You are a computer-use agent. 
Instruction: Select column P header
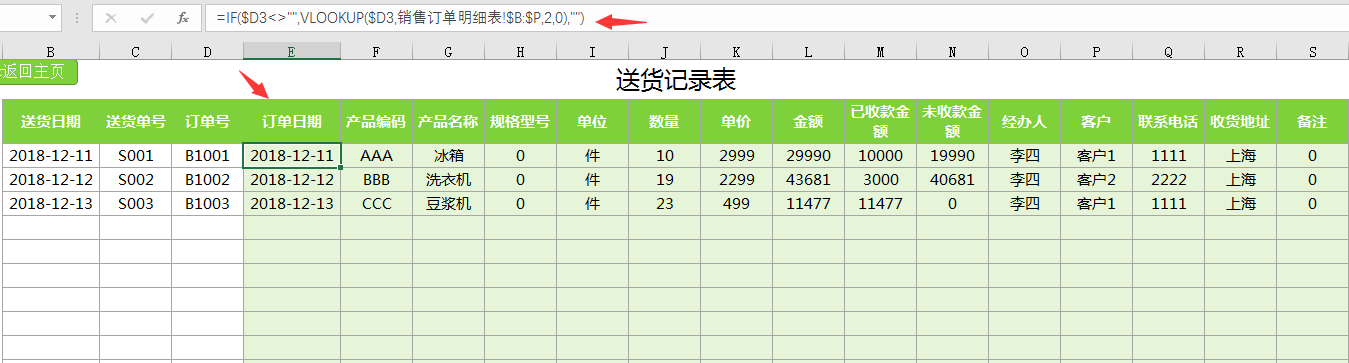tap(1096, 51)
